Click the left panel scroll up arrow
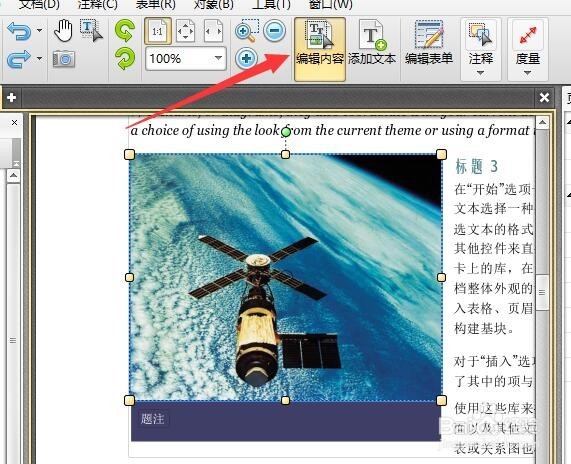The width and height of the screenshot is (571, 464). 13,176
